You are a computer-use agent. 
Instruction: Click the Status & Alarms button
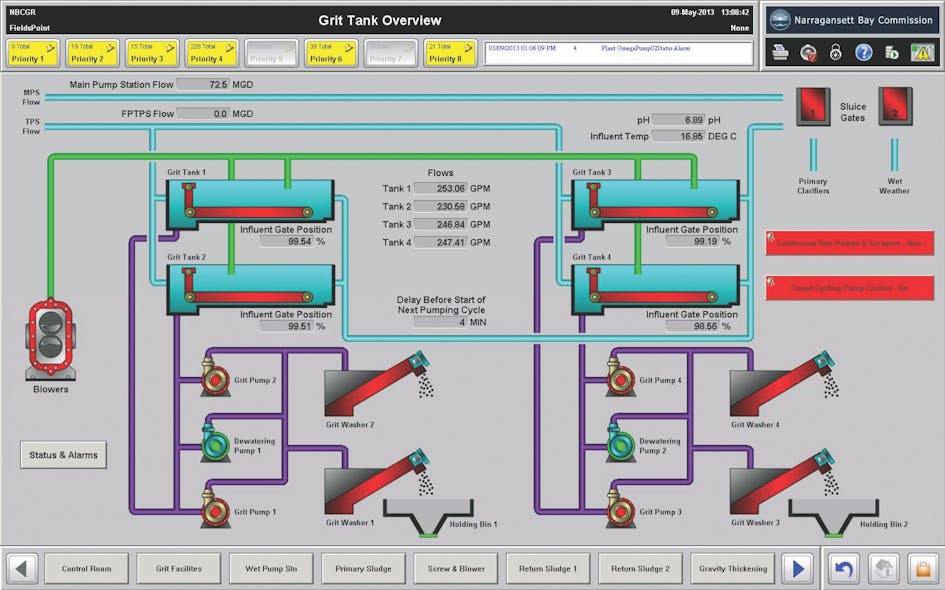coord(63,455)
